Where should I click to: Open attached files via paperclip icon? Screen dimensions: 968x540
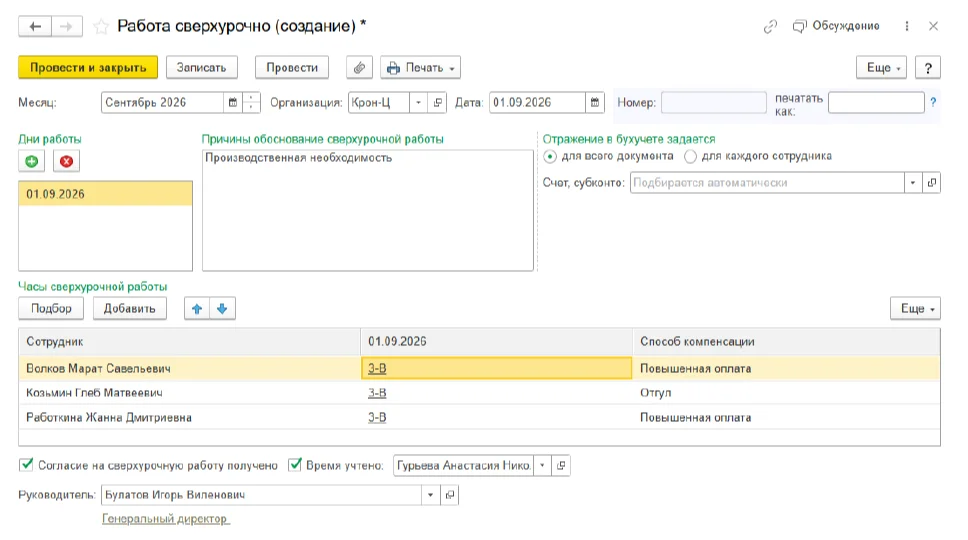pyautogui.click(x=359, y=67)
